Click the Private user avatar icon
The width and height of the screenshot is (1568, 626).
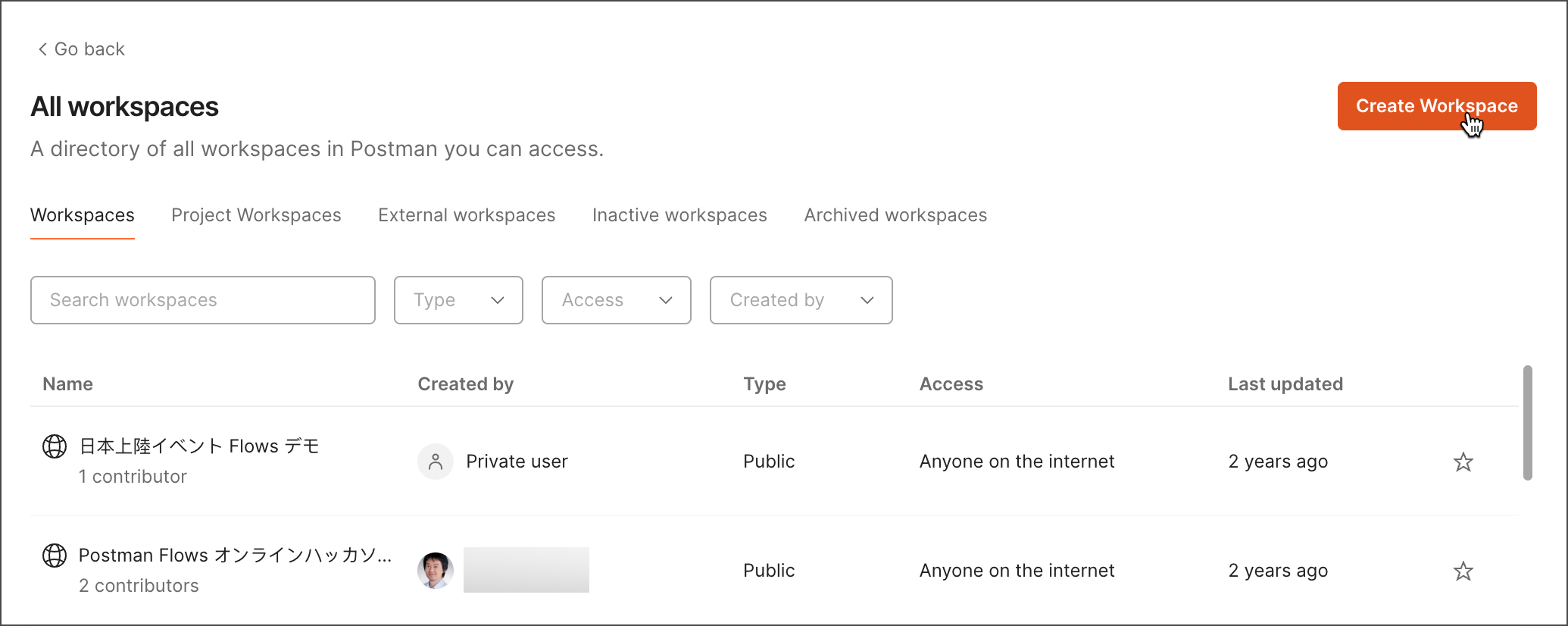pos(436,462)
